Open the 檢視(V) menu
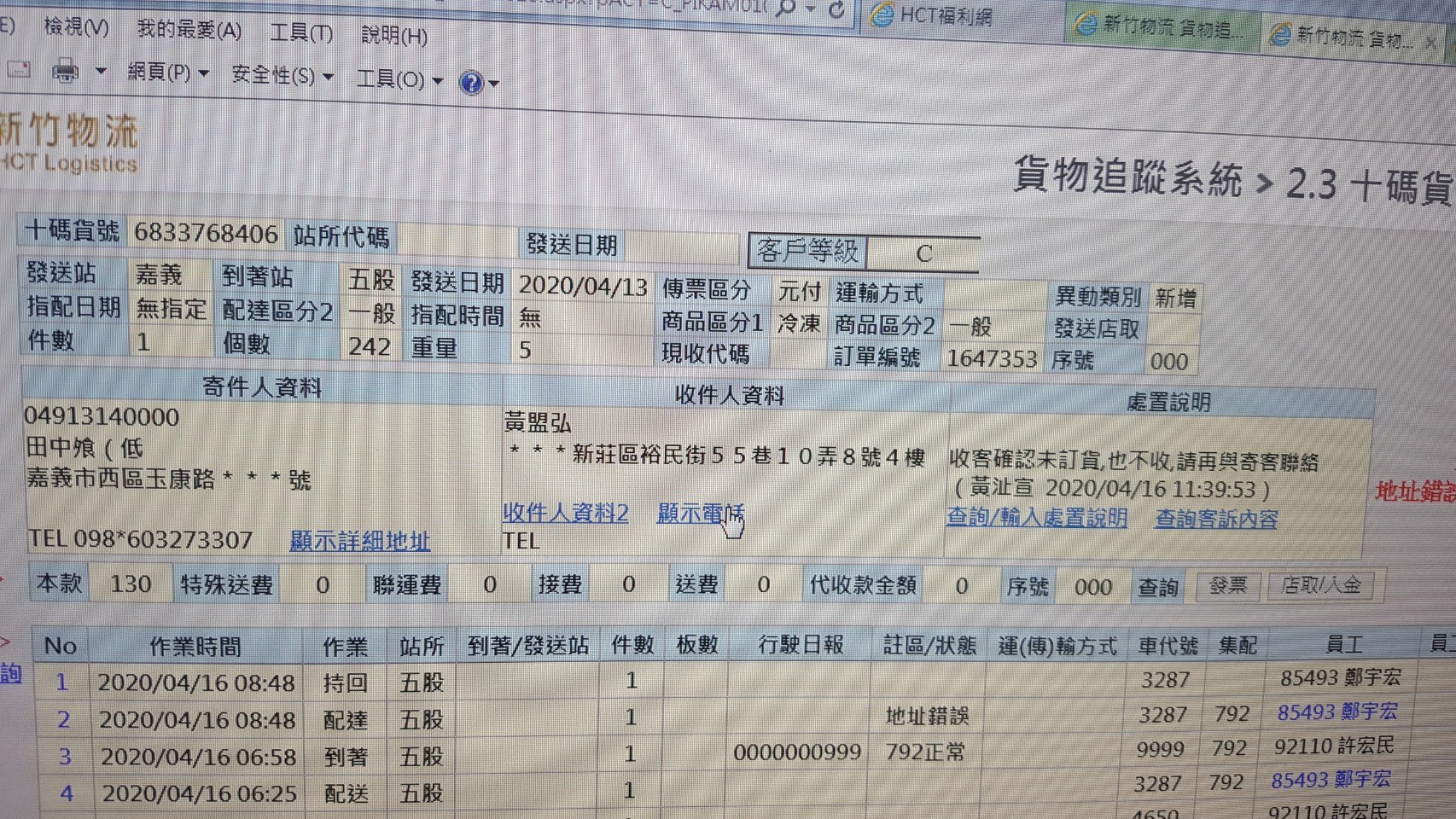This screenshot has width=1456, height=819. coord(76,27)
